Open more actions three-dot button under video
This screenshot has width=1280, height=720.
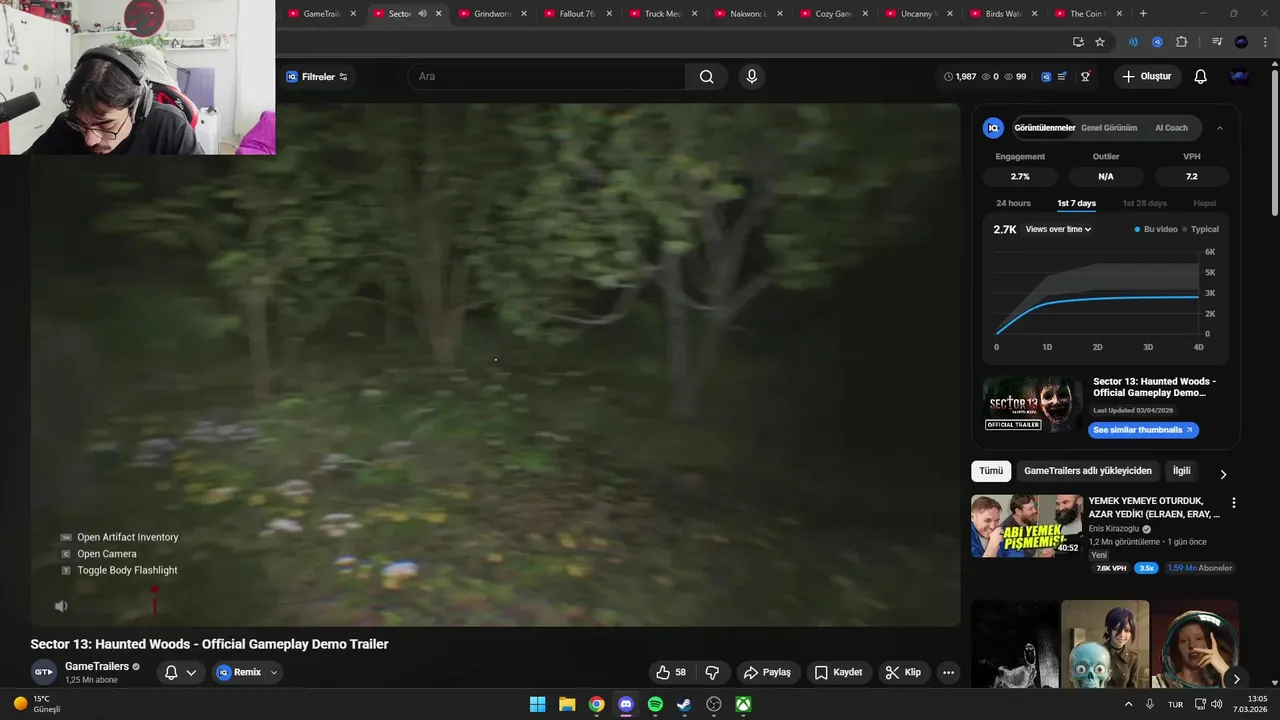(948, 672)
